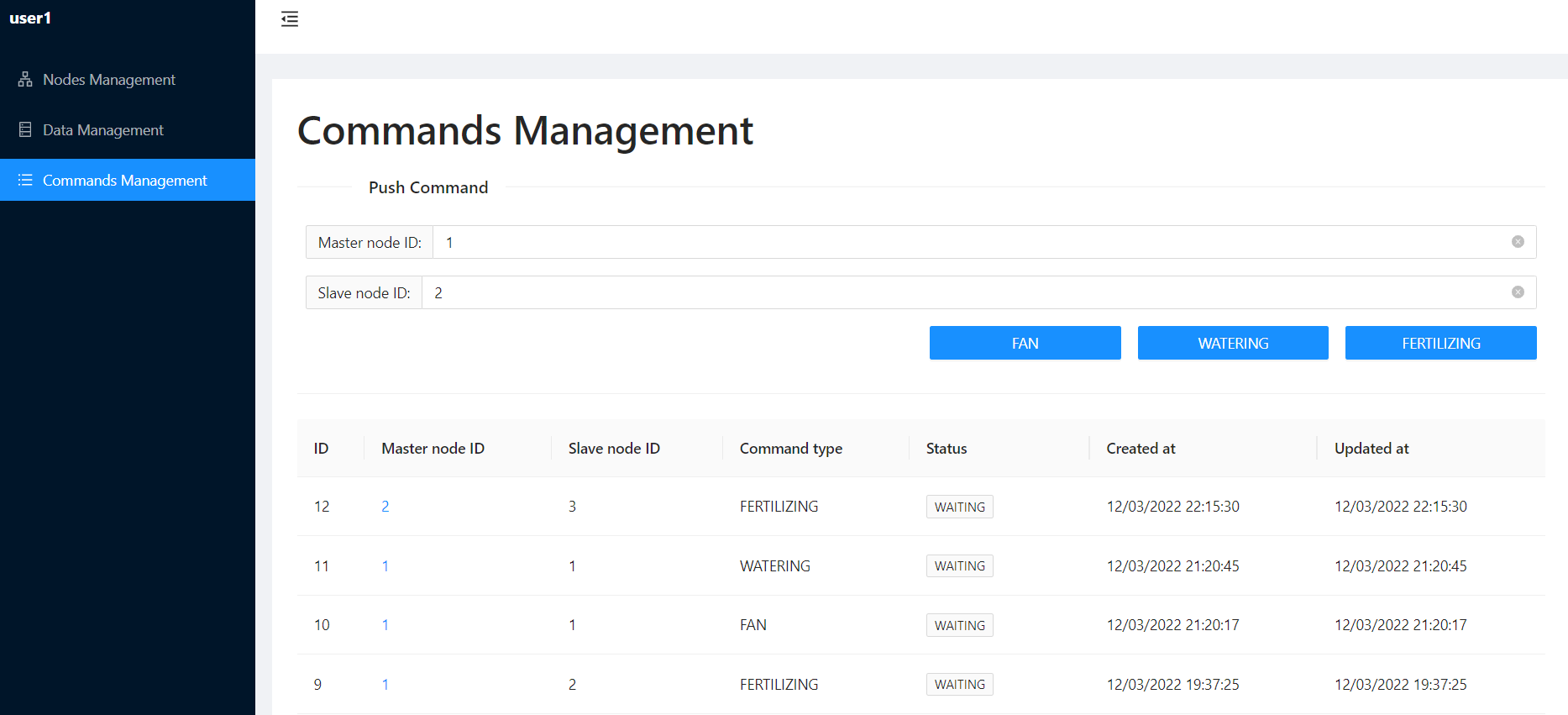Click the Nodes Management cluster icon
Viewport: 1568px width, 715px height.
point(25,79)
